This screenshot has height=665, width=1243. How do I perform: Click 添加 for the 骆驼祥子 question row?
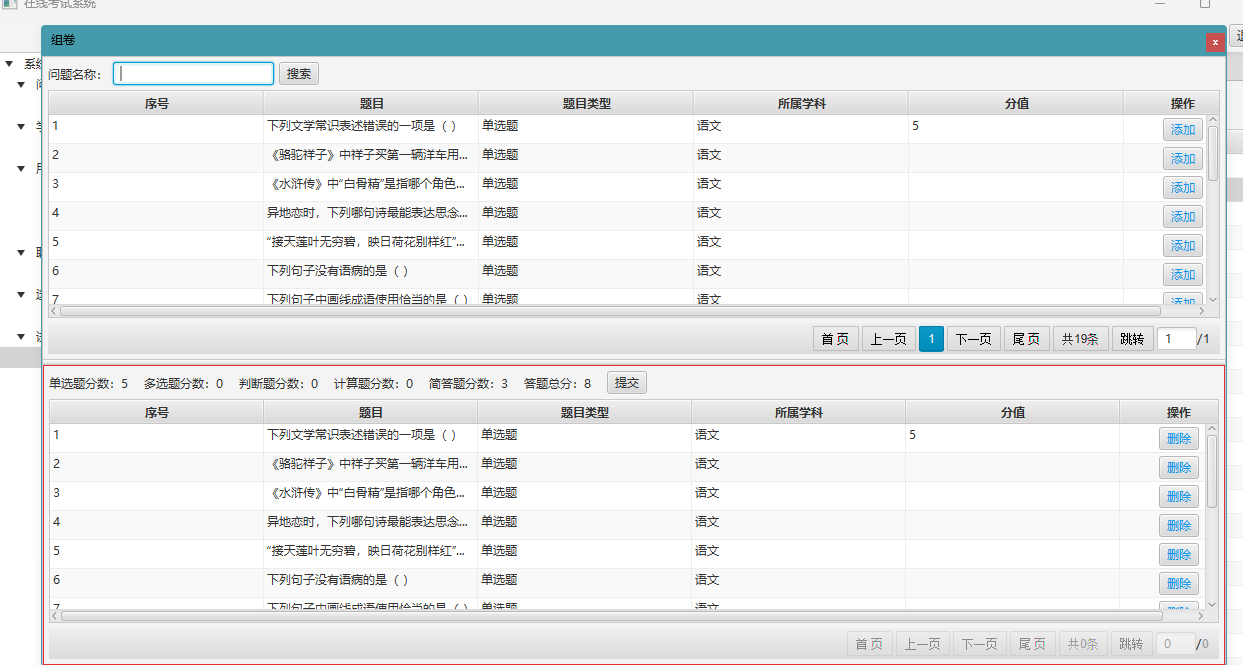1182,159
